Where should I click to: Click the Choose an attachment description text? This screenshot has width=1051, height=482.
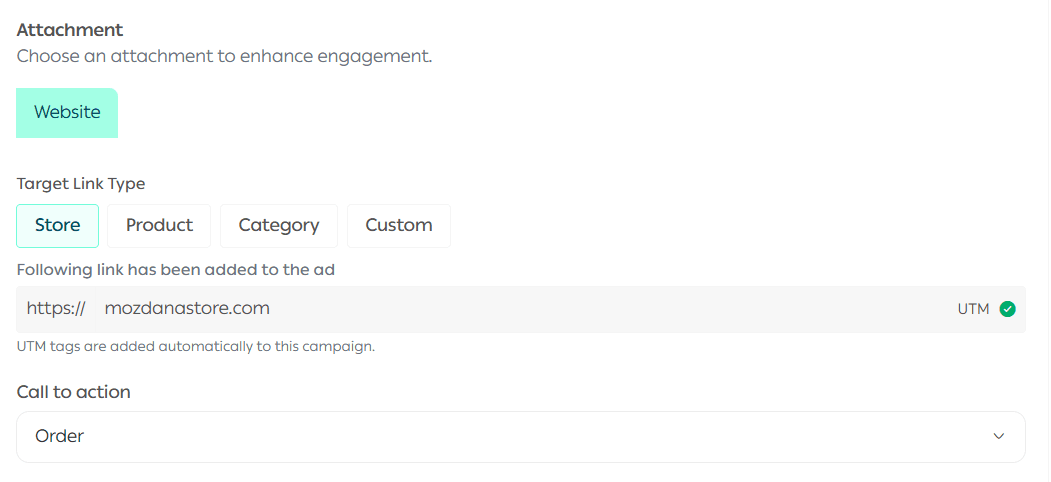tap(224, 56)
